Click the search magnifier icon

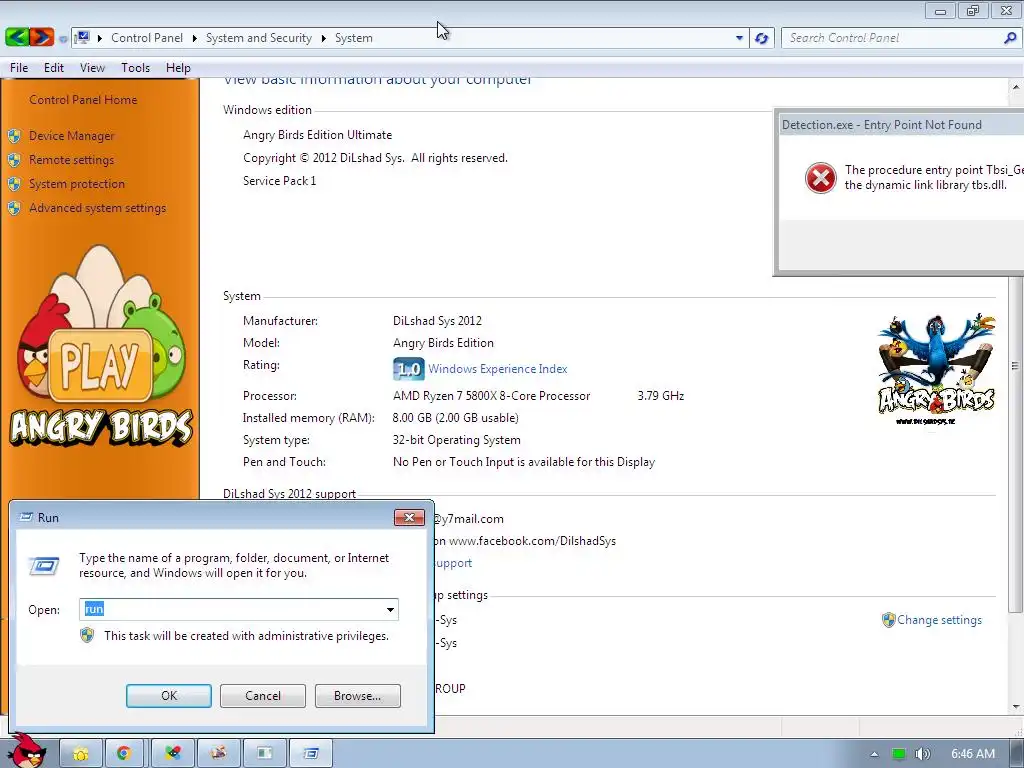click(x=1010, y=38)
